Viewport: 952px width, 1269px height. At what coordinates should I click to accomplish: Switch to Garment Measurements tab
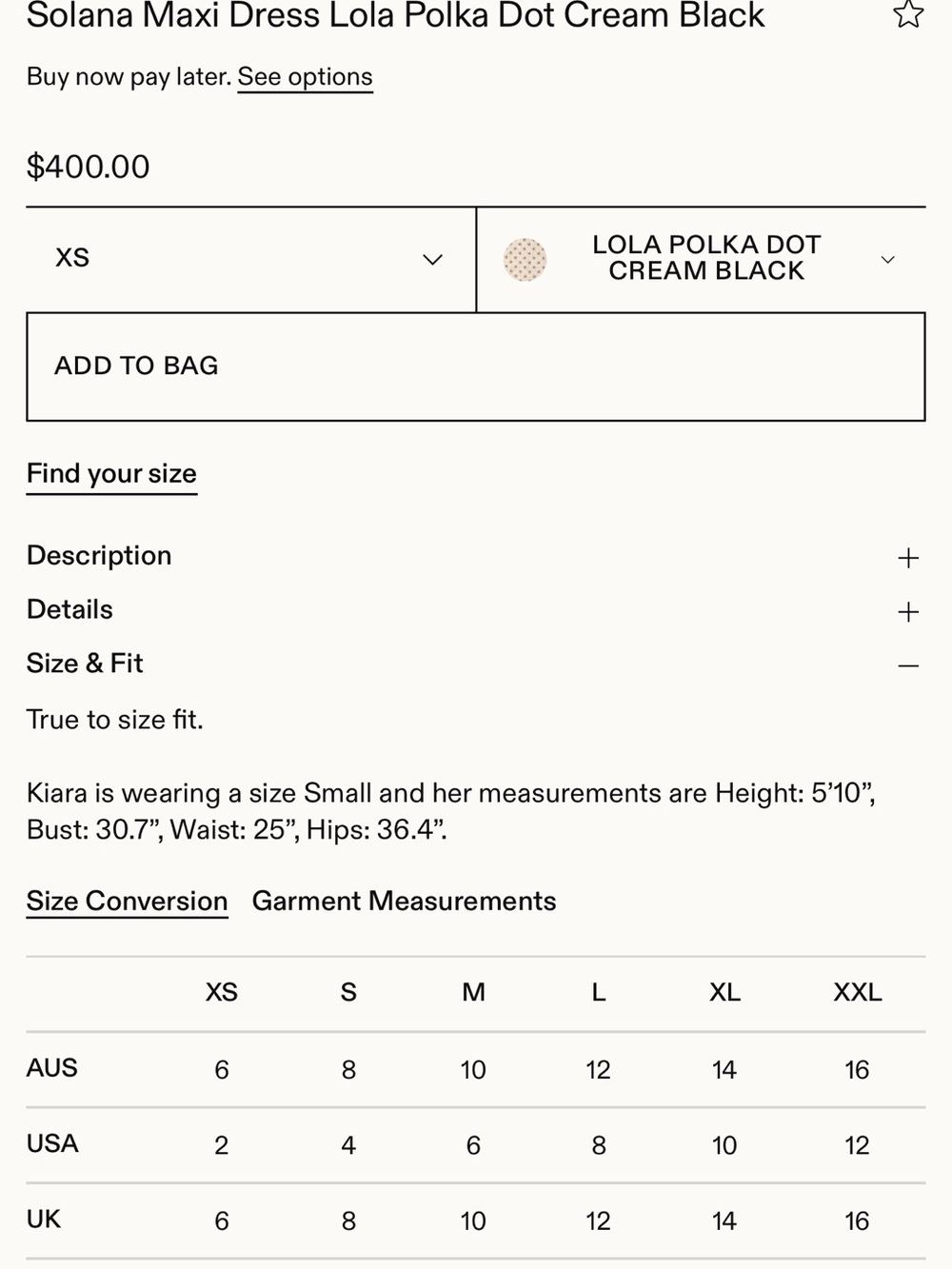click(404, 901)
